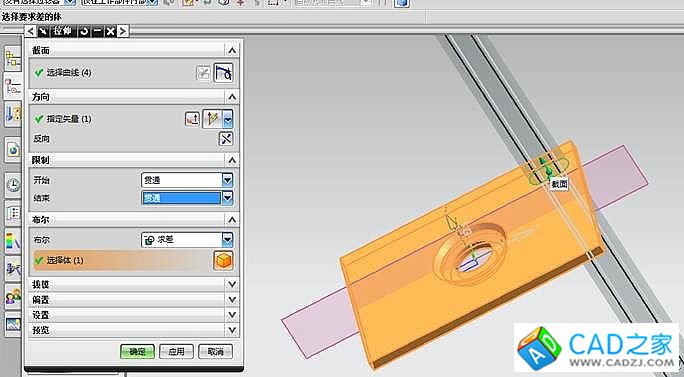This screenshot has height=377, width=684.
Task: Click the sketch section icon beside 选择曲线
Action: 203,73
